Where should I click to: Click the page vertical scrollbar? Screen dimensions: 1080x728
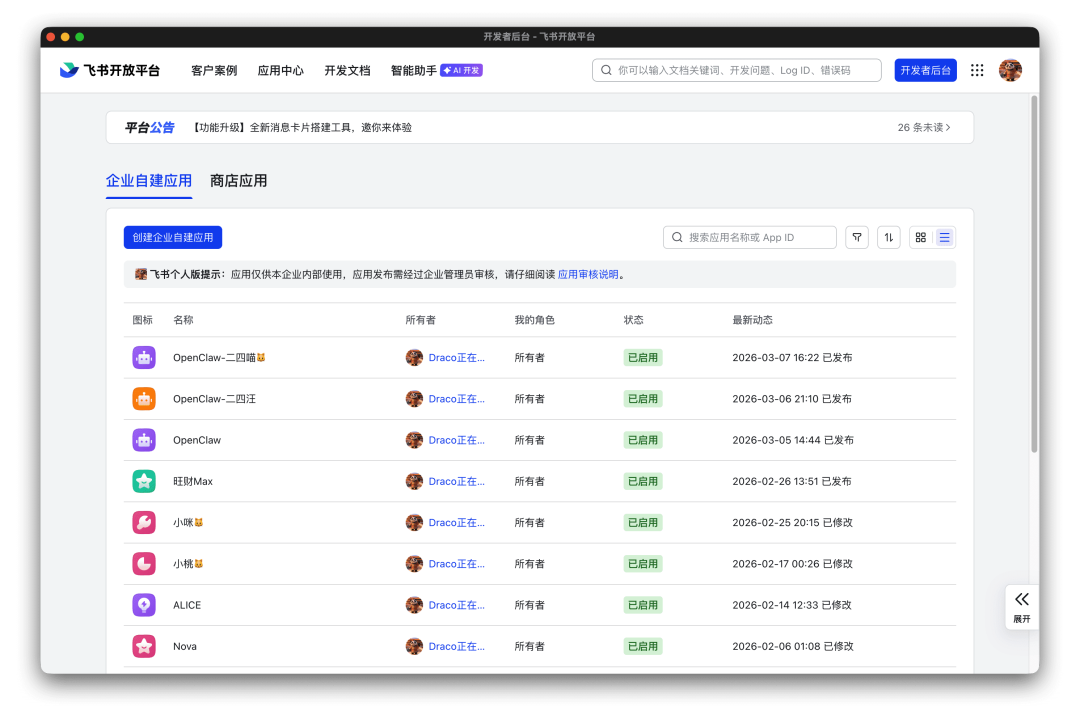tap(1034, 270)
